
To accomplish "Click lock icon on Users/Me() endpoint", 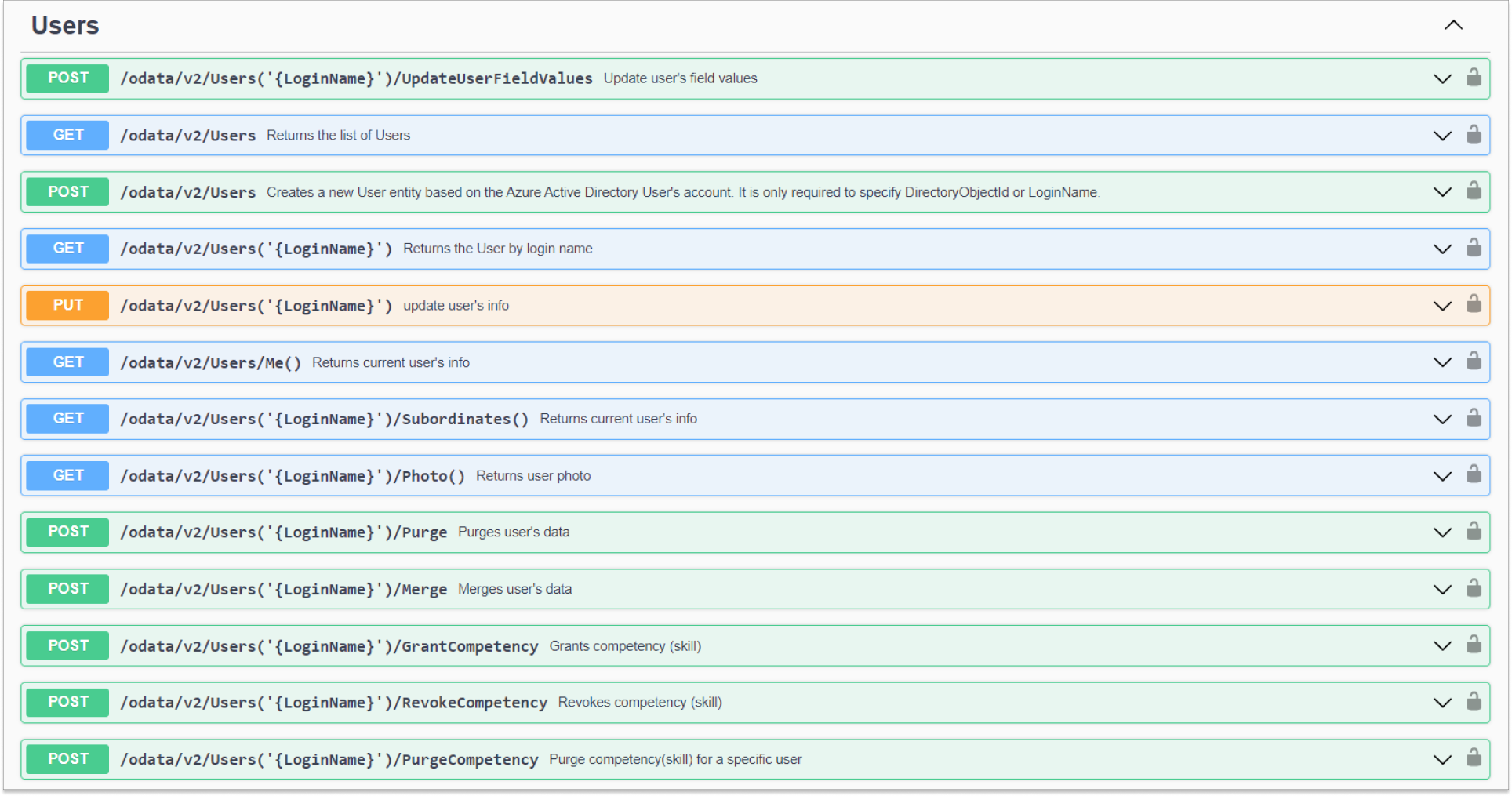I will (x=1474, y=362).
